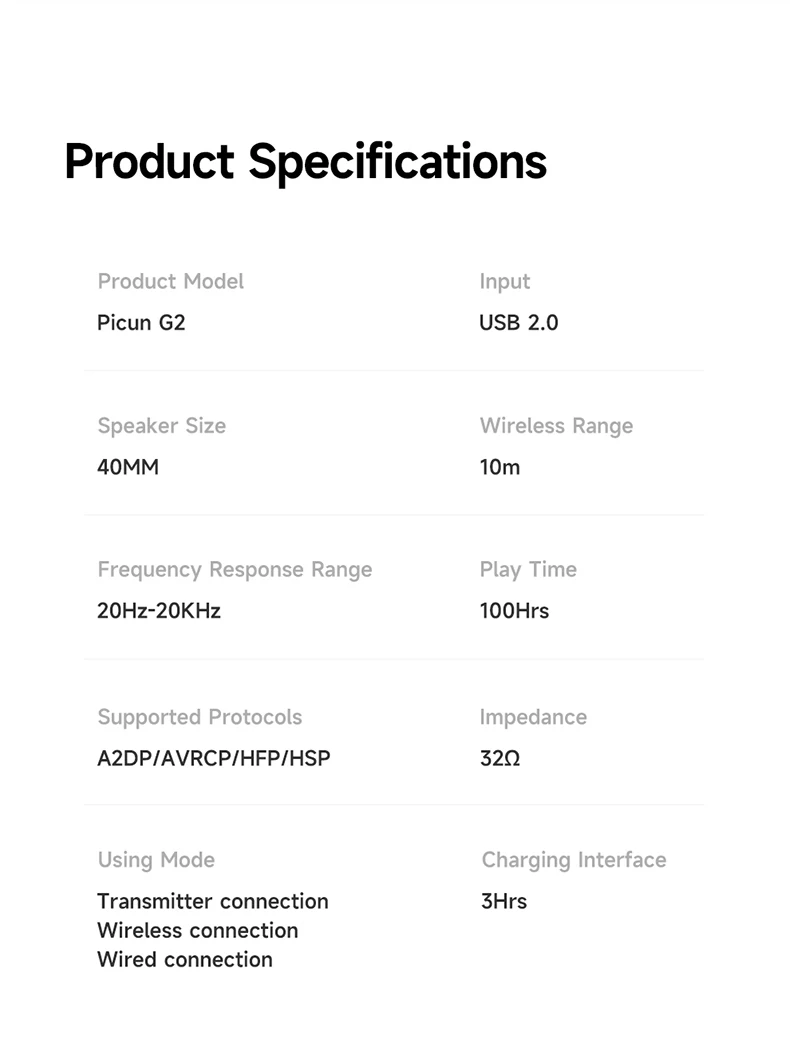Screen dimensions: 790x1053
Task: Select the Product Model label
Action: point(170,282)
